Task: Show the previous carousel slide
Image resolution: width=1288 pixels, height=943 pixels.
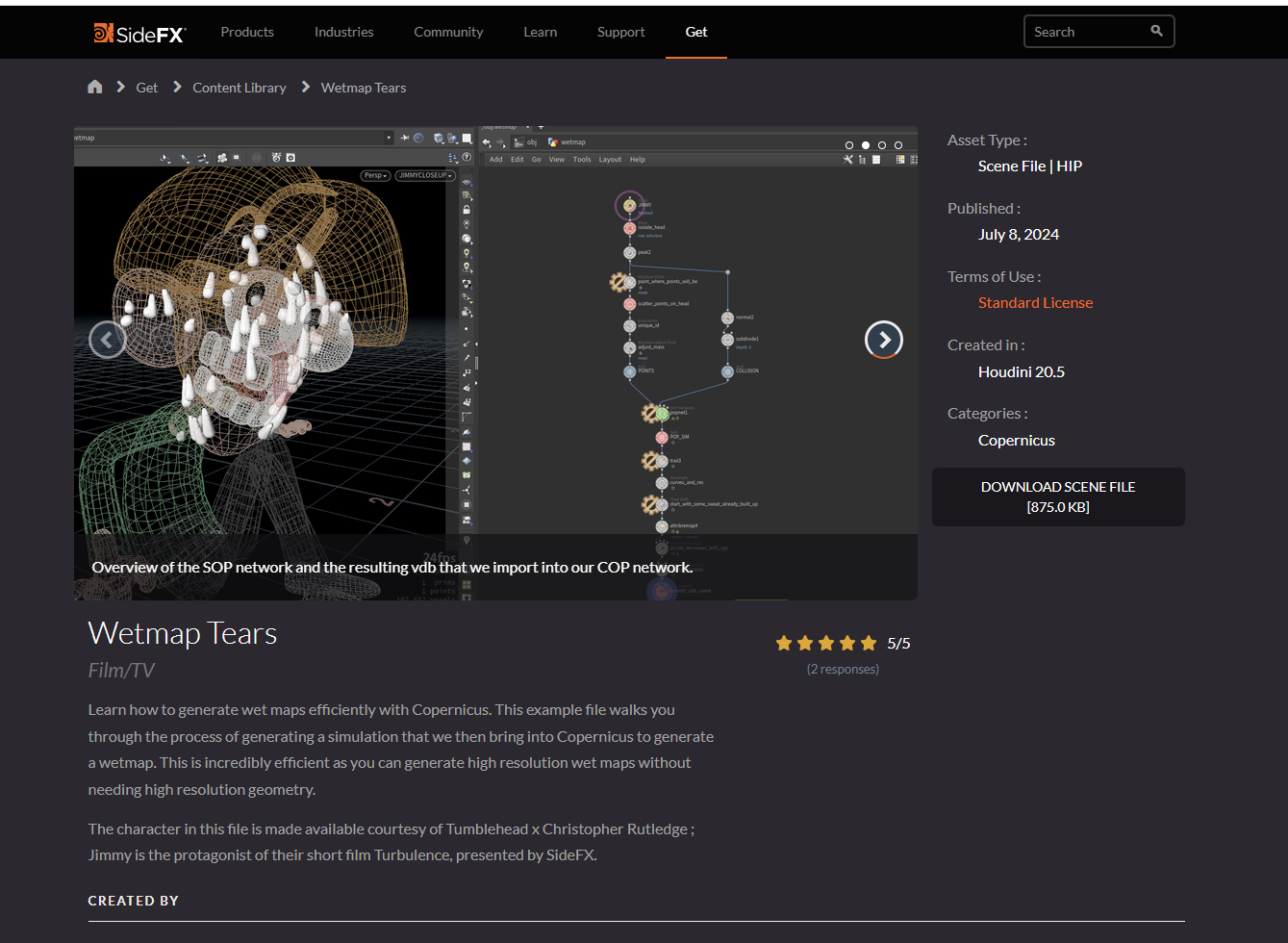Action: point(107,339)
